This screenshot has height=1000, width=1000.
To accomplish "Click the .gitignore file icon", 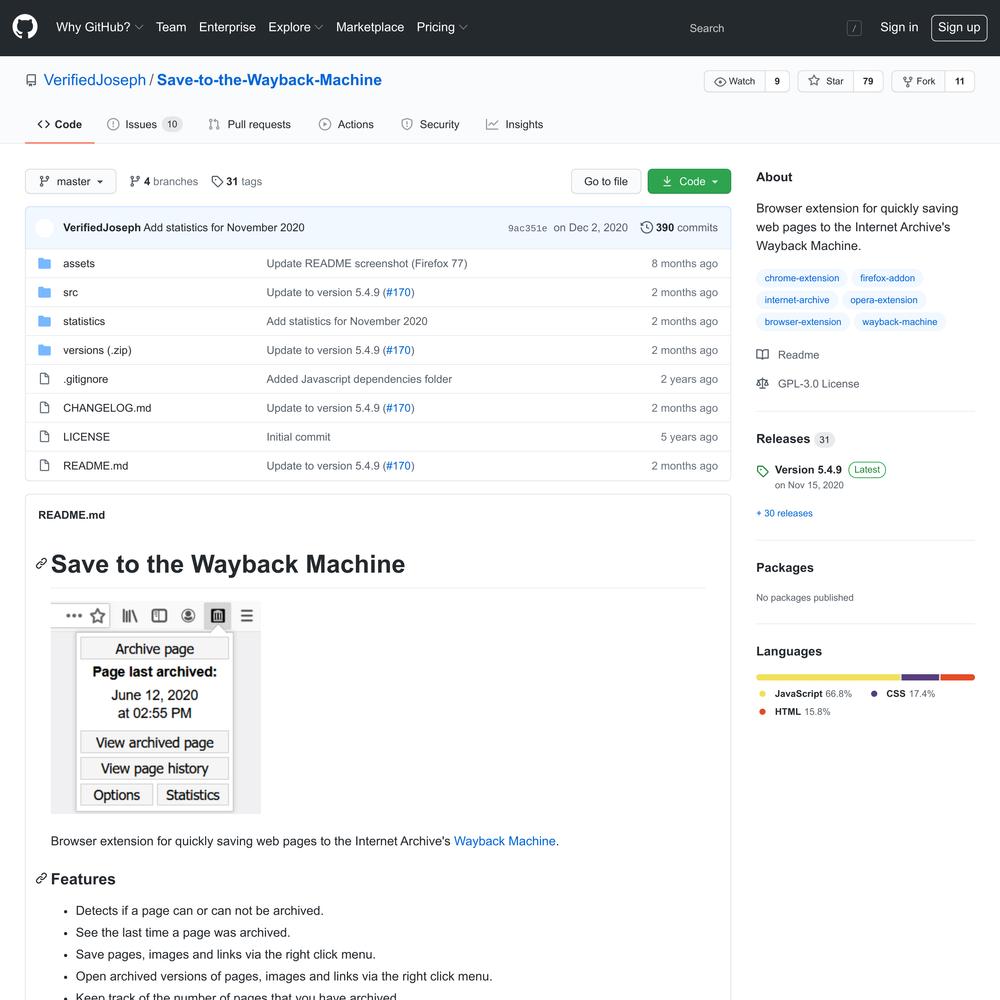I will coord(44,379).
